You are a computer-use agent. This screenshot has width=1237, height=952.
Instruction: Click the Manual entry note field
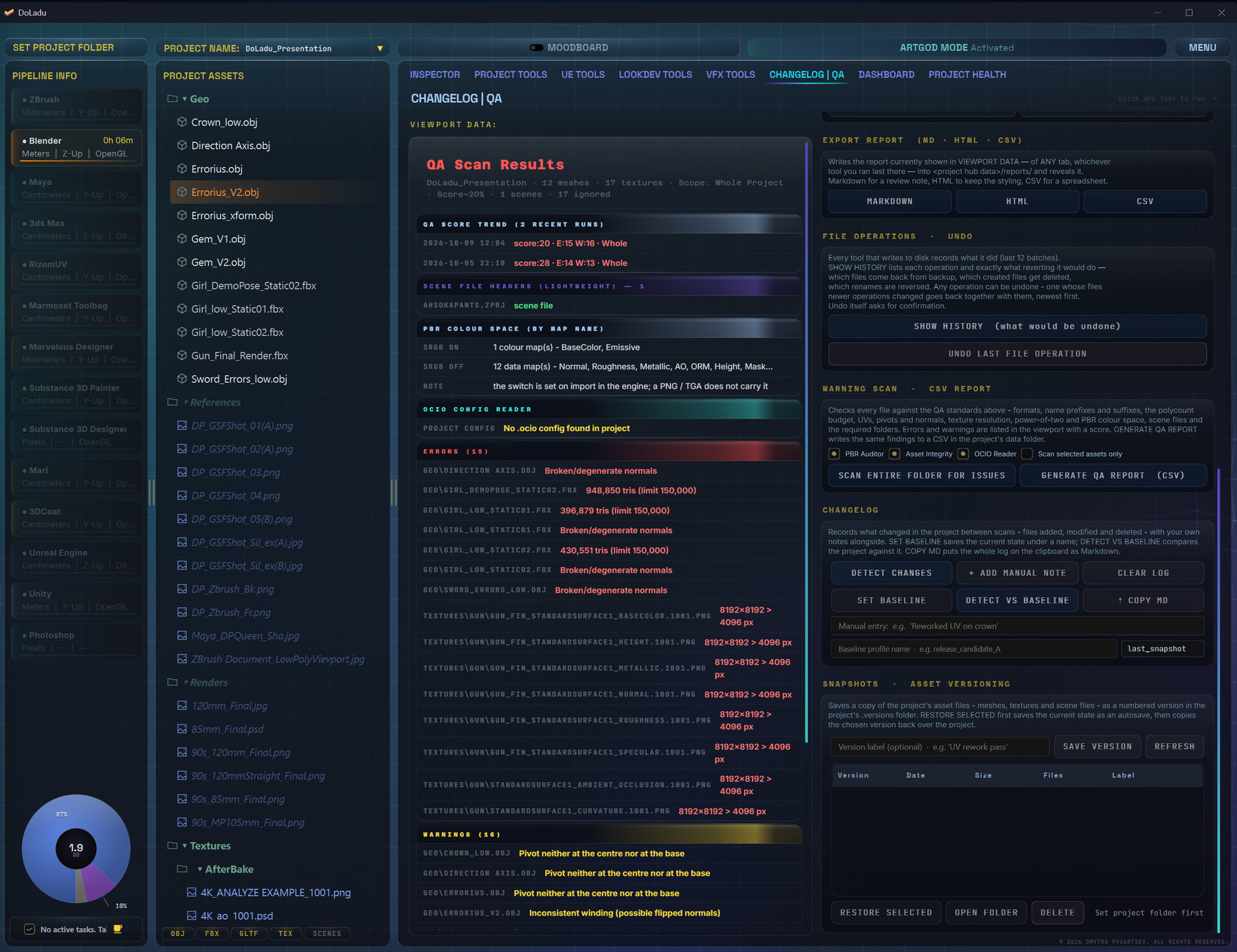[x=1017, y=626]
